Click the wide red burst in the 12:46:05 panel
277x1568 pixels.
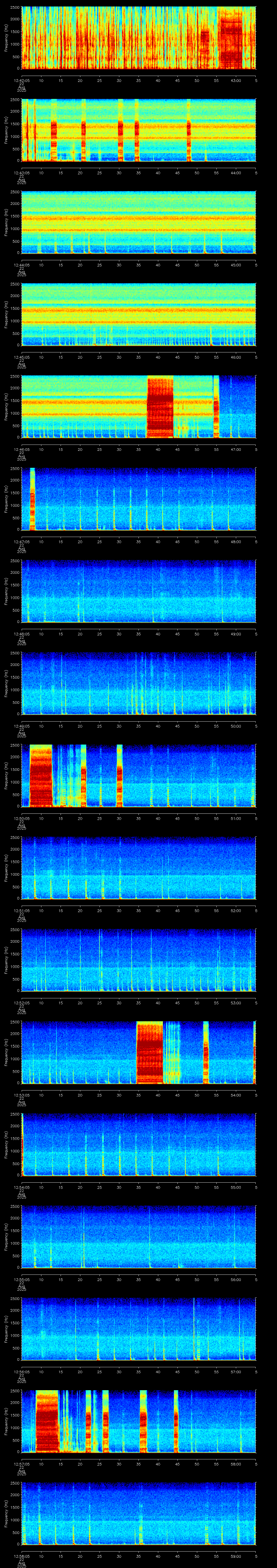tap(160, 407)
